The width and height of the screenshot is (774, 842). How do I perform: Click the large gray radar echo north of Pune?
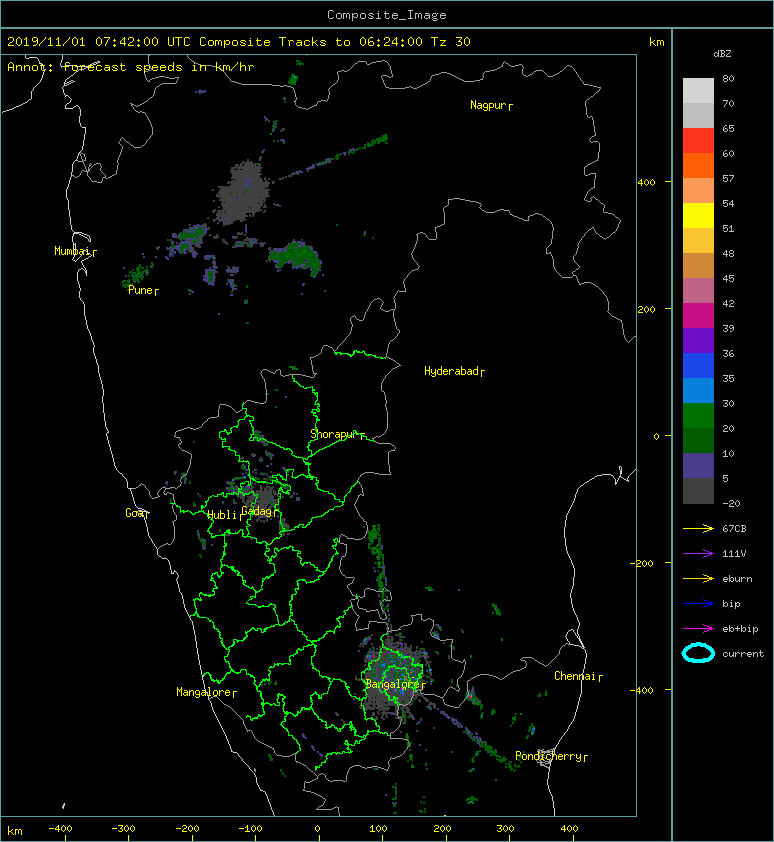pos(243,193)
